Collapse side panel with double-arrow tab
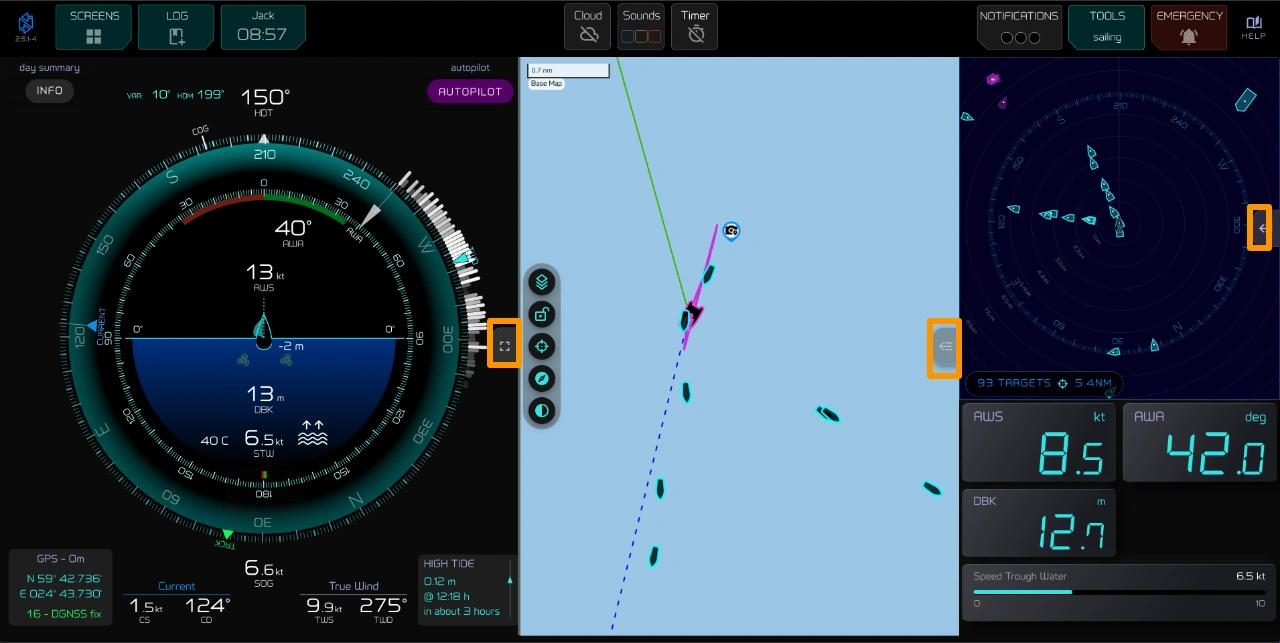1280x643 pixels. click(x=945, y=348)
